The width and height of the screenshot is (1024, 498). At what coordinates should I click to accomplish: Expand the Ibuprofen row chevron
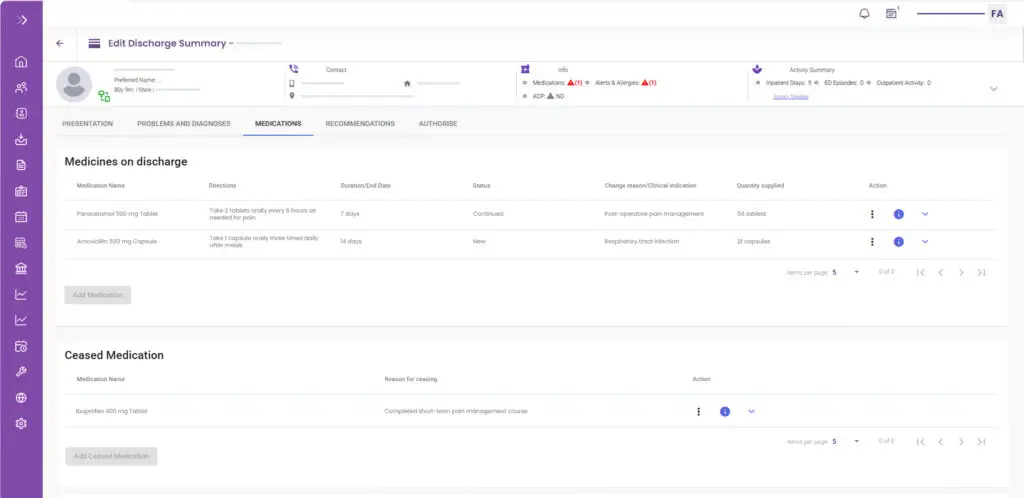(752, 411)
